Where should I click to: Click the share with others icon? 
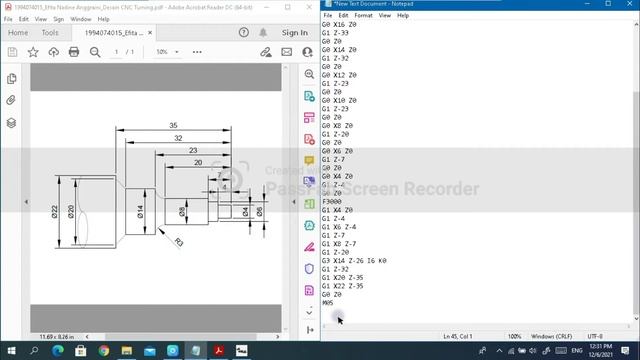coord(307,52)
